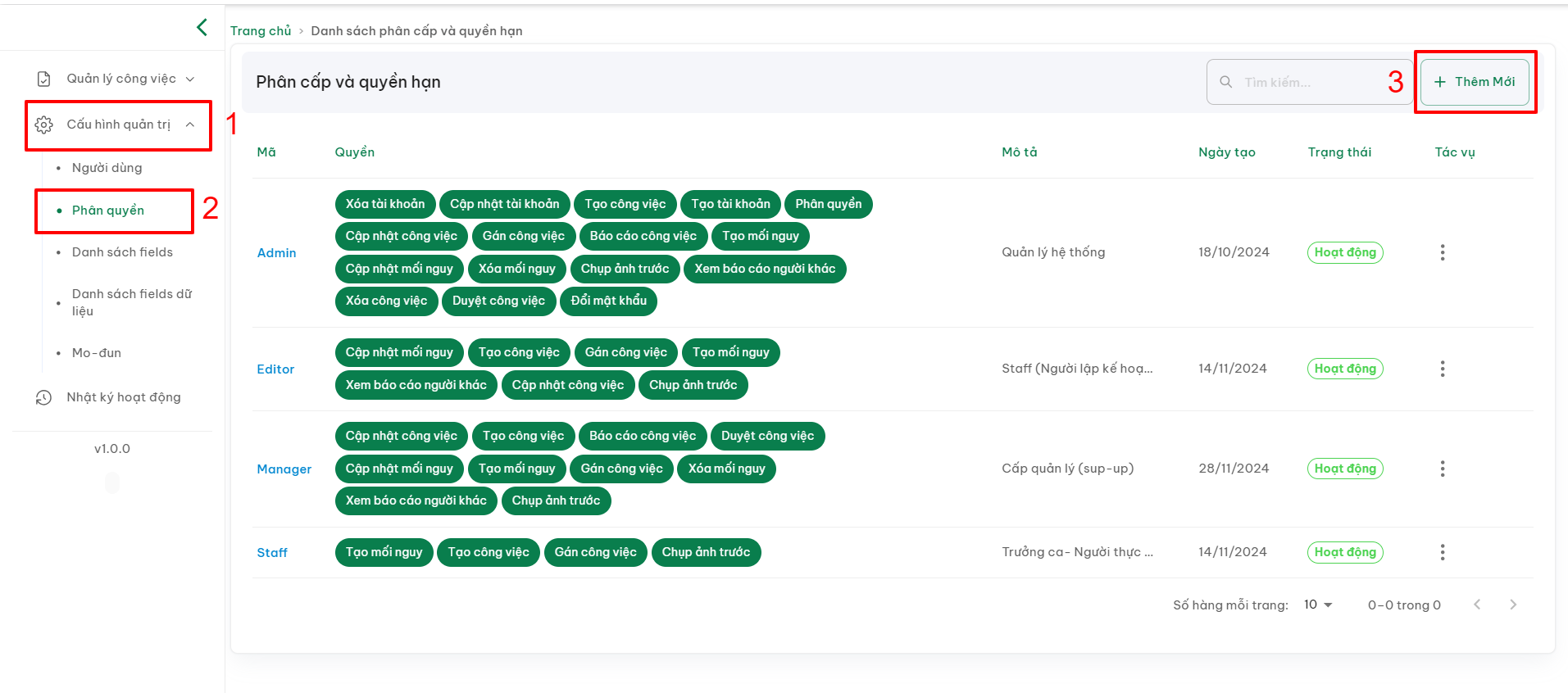The width and height of the screenshot is (1568, 693).
Task: Click Admin's Hoạt động status badge
Action: [1345, 252]
